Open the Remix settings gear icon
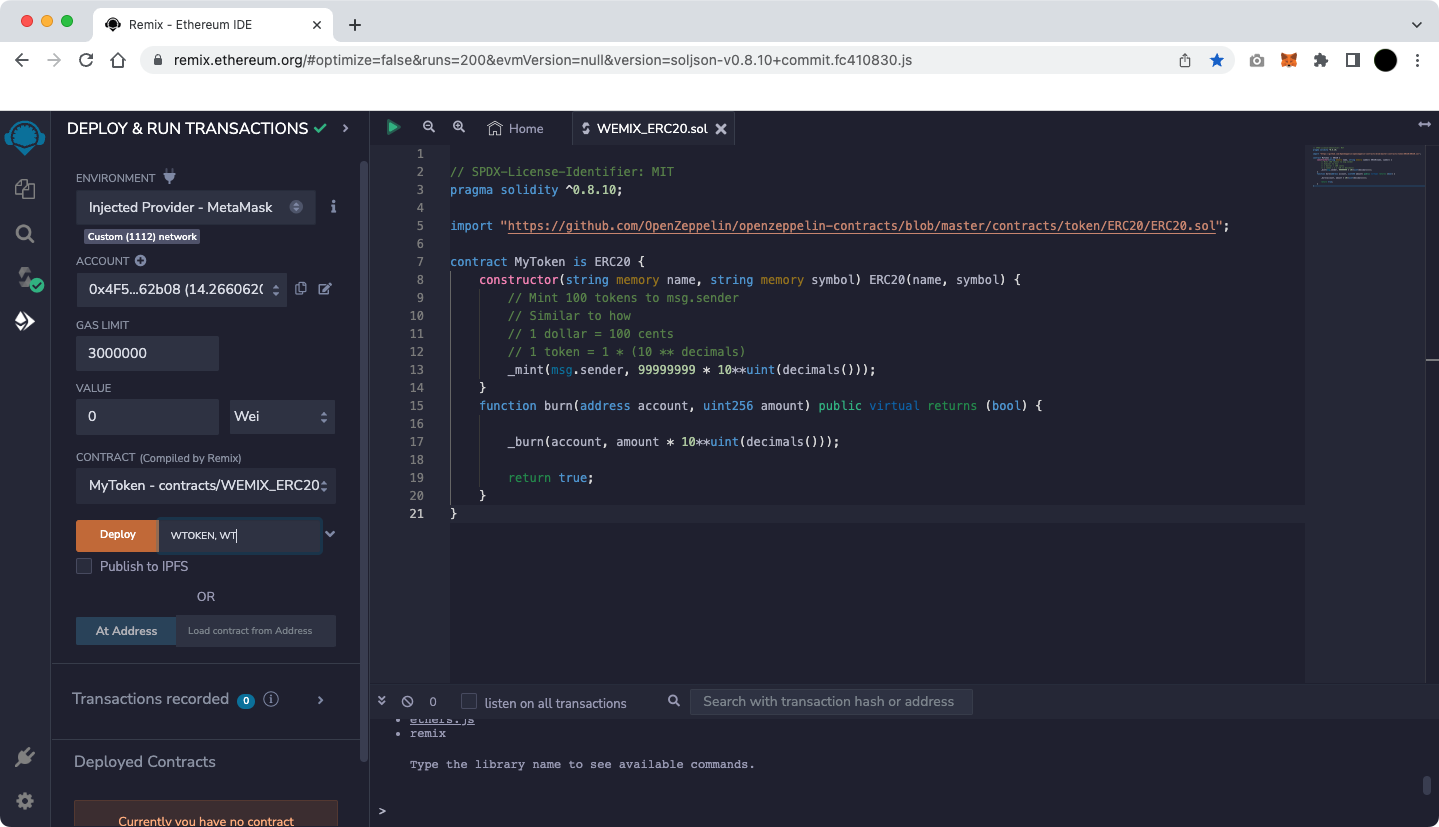Screen dimensions: 1439x827 [x=25, y=801]
